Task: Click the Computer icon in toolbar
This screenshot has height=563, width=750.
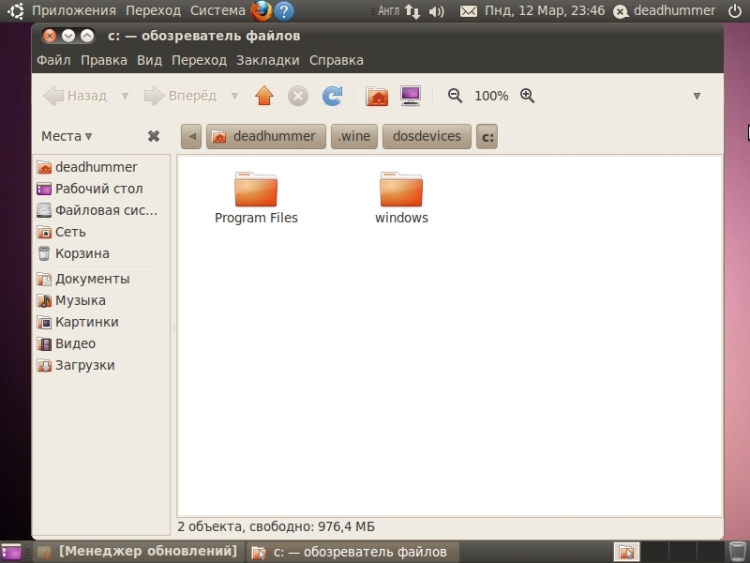Action: pyautogui.click(x=410, y=96)
